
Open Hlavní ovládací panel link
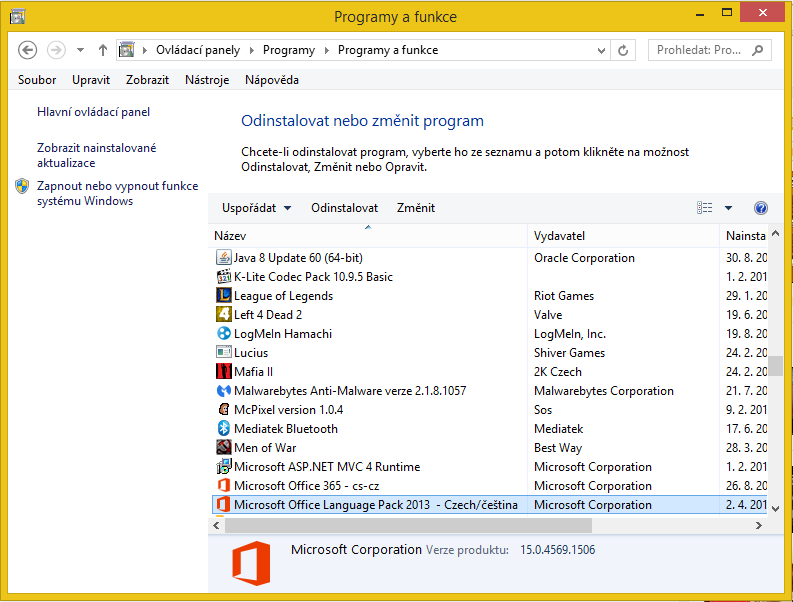[x=94, y=112]
